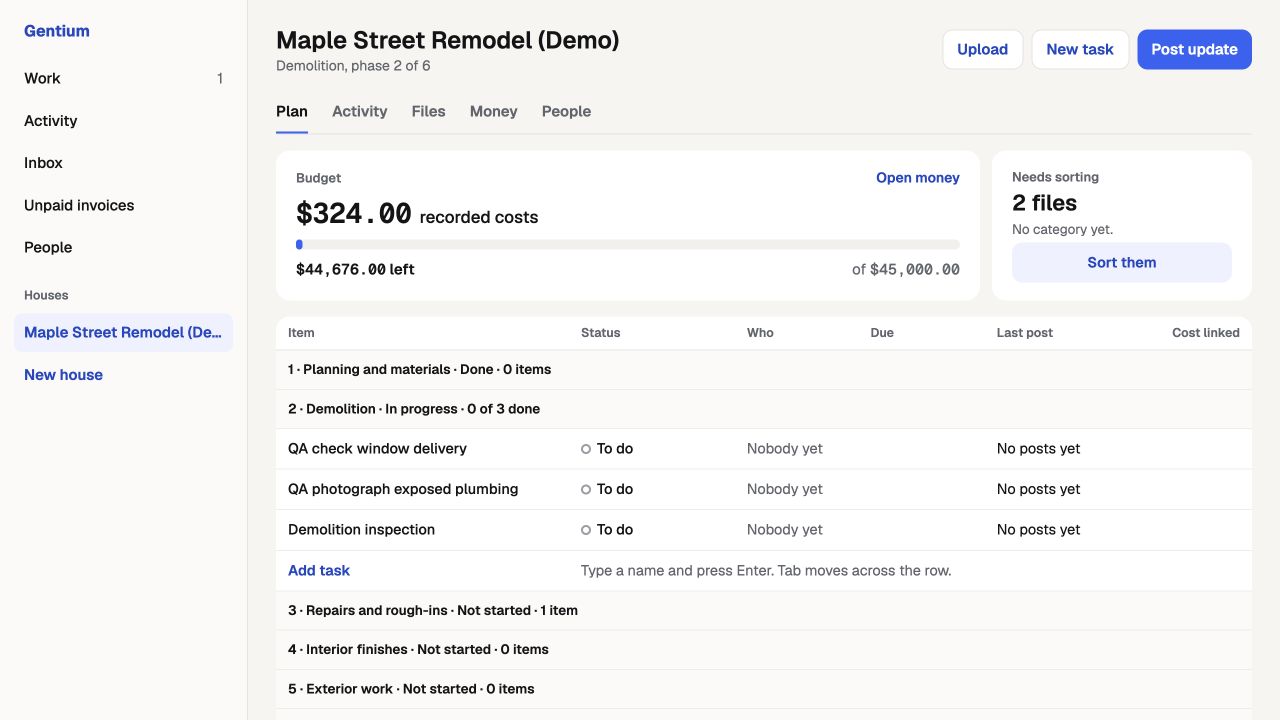
Task: Switch to the Money tab
Action: pos(493,112)
